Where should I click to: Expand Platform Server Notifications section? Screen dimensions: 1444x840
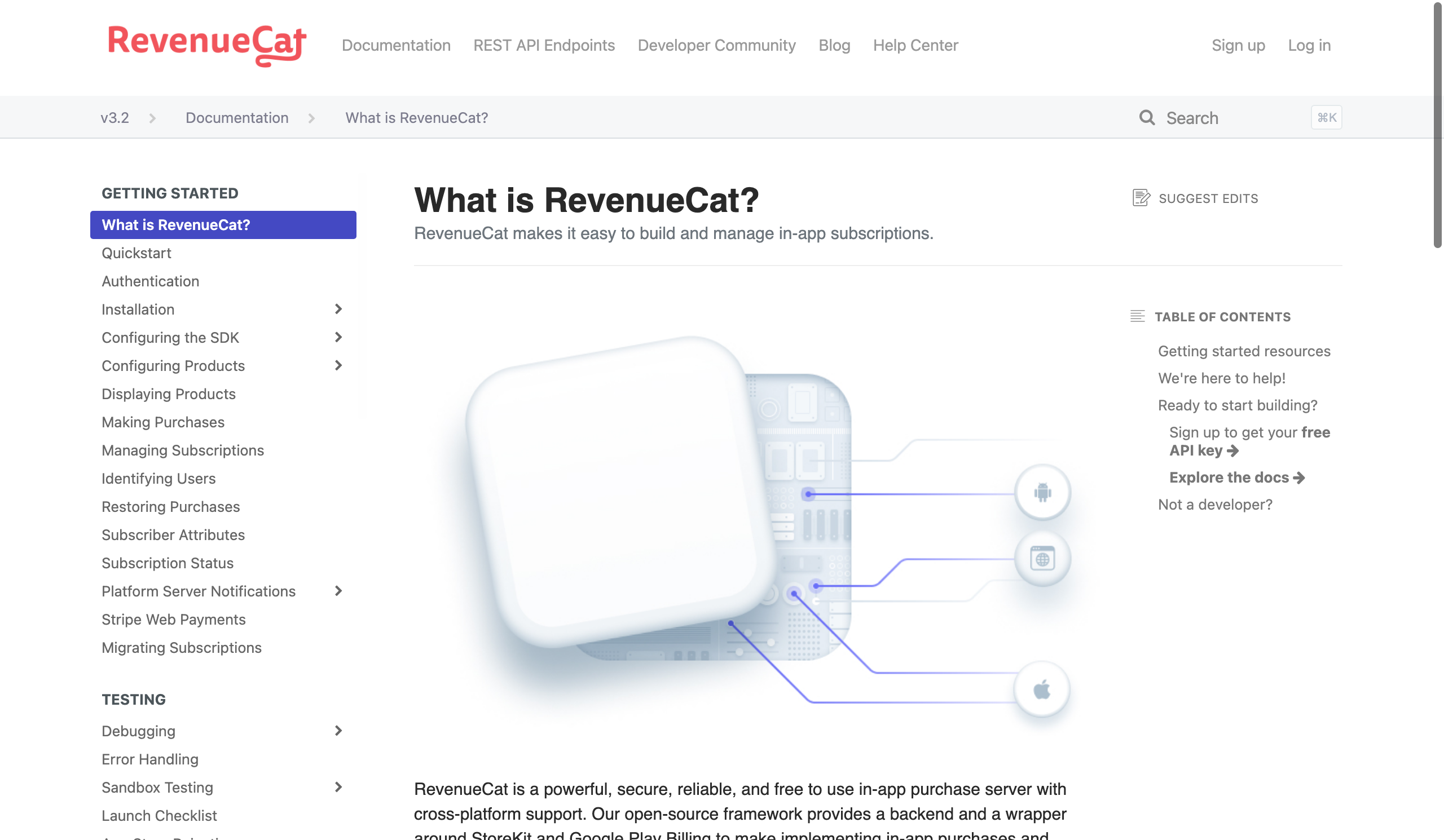click(338, 591)
